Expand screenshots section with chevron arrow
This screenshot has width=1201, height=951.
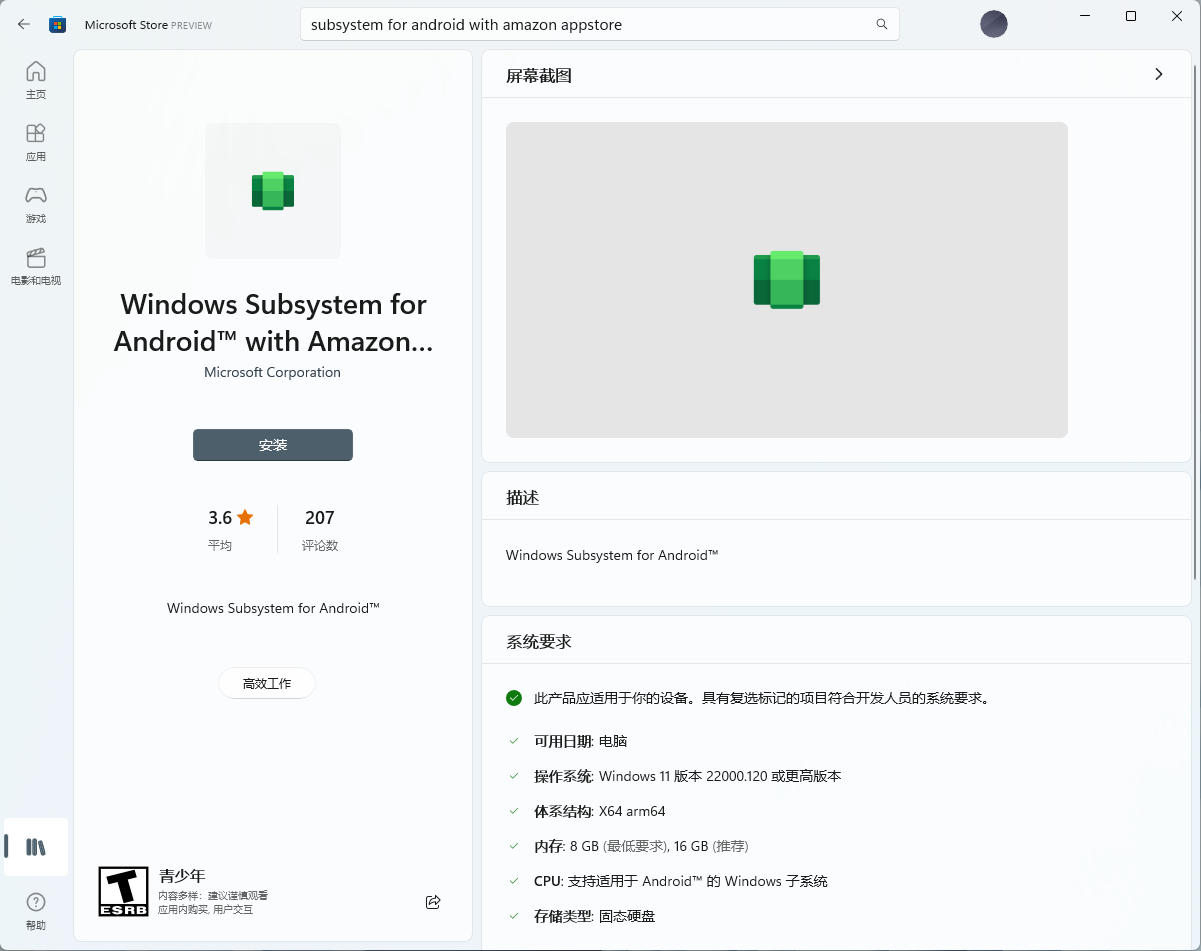(x=1159, y=74)
